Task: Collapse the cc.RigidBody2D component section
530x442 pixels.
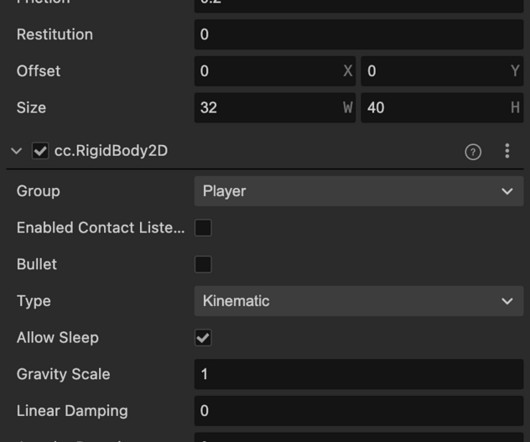Action: coord(16,151)
